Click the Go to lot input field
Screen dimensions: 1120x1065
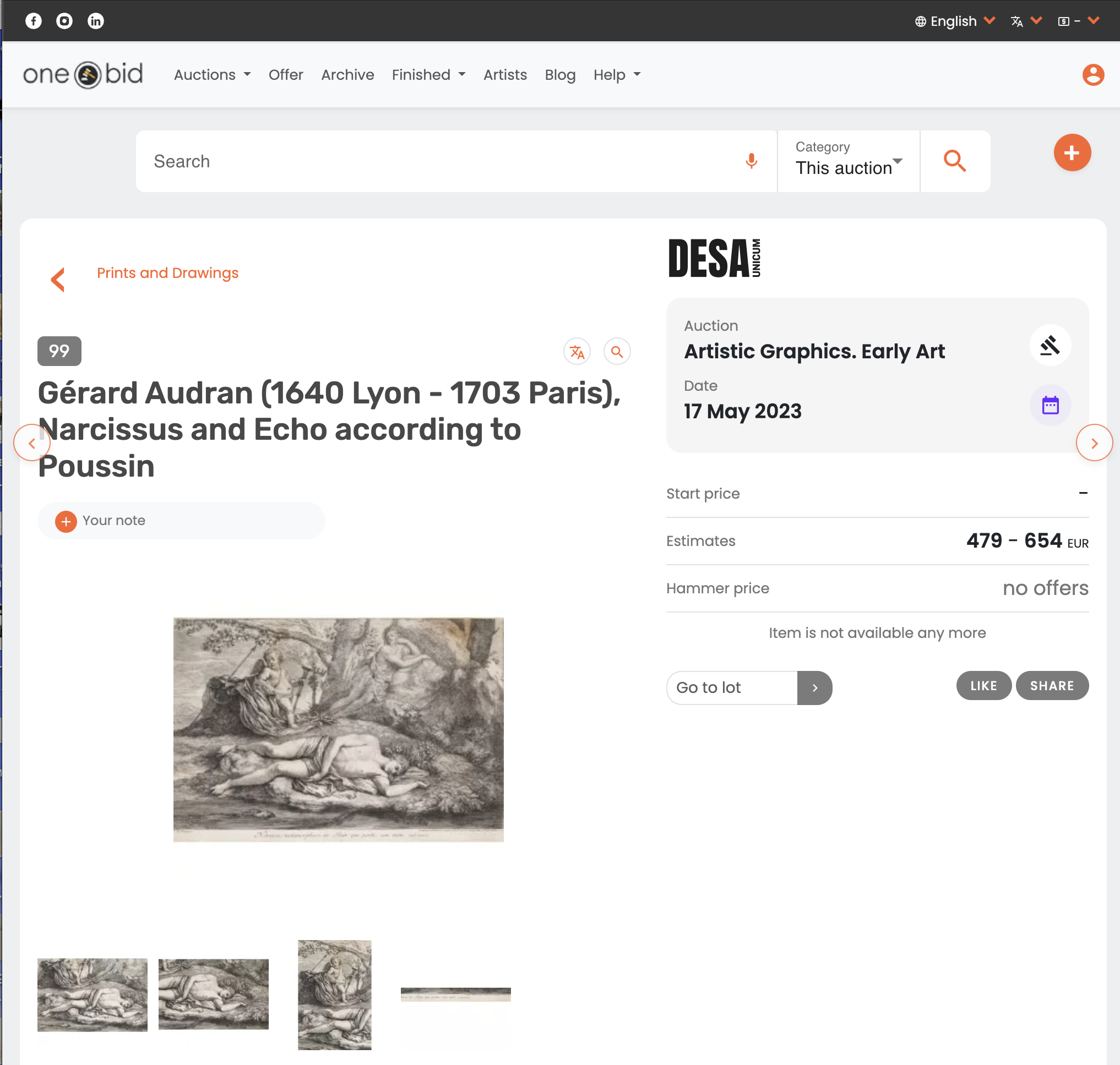point(732,688)
